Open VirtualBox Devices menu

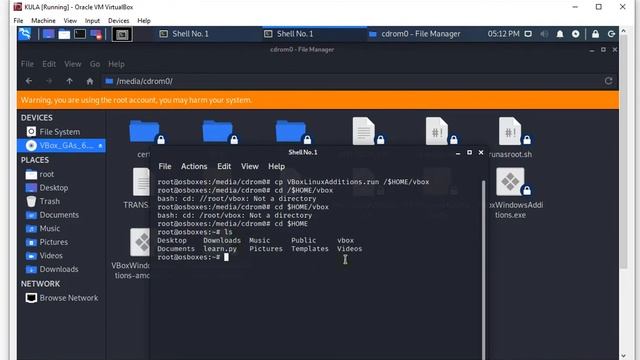click(x=118, y=20)
